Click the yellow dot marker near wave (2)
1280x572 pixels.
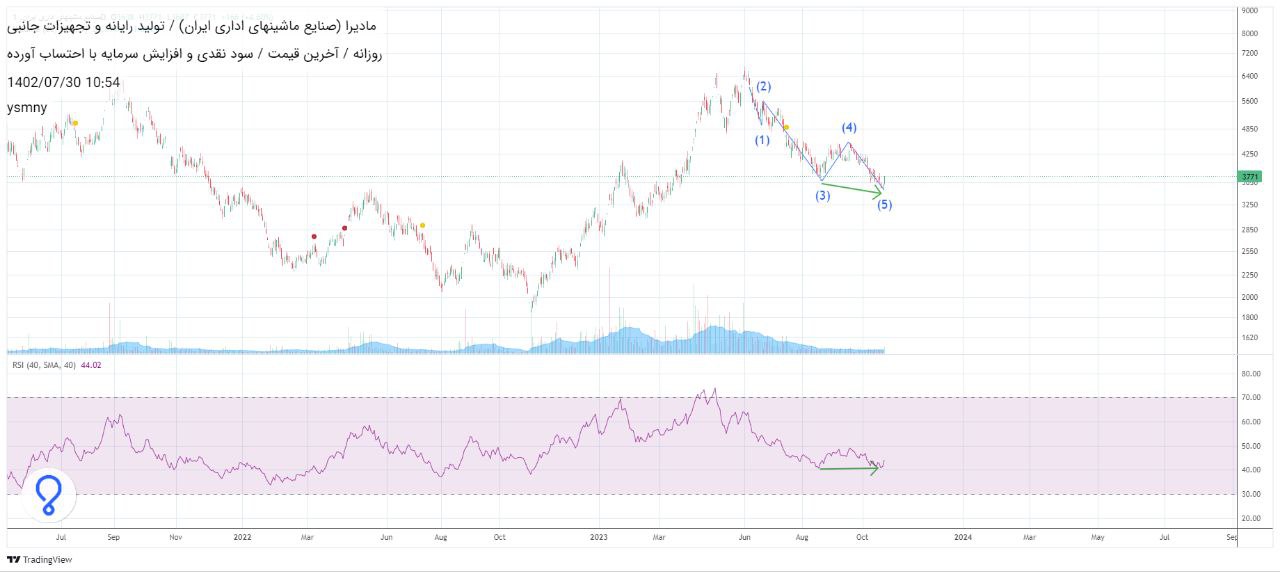[786, 127]
